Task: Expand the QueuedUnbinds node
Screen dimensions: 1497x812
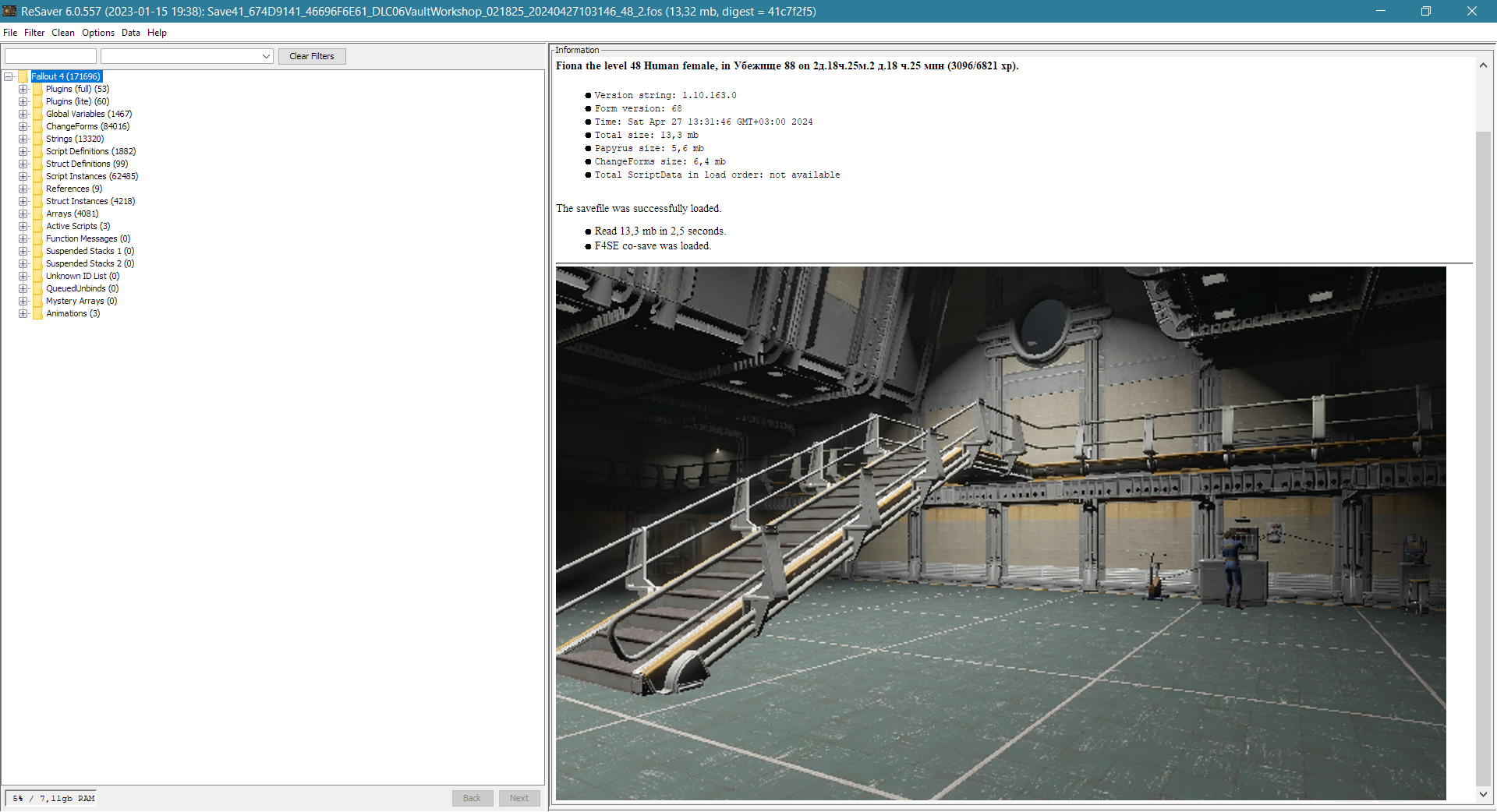Action: (23, 288)
